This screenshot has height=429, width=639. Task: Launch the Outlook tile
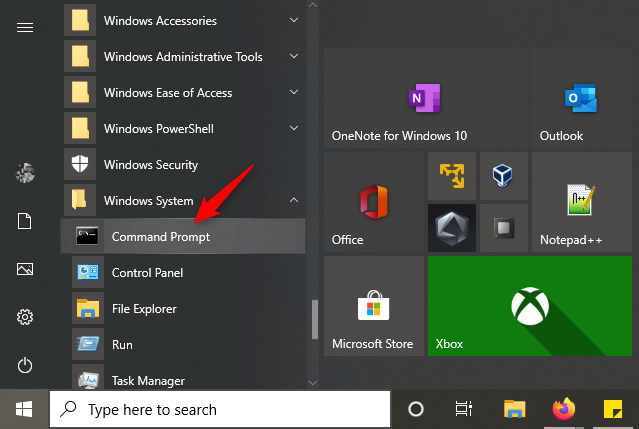(585, 98)
